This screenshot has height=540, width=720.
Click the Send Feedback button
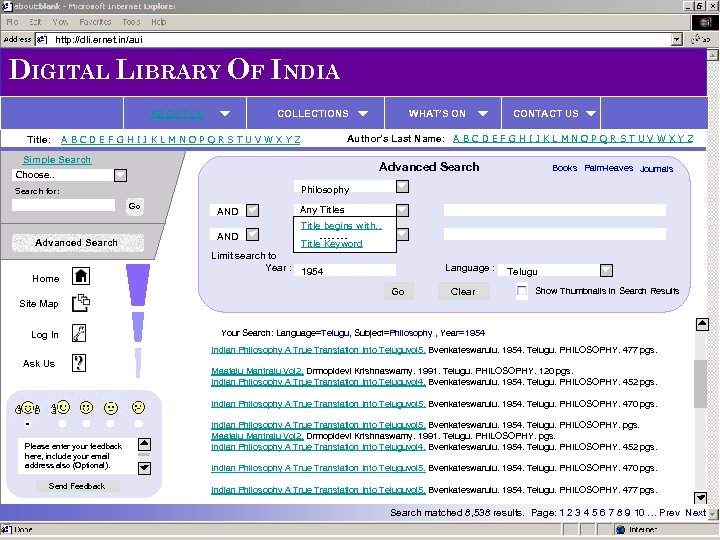(77, 486)
